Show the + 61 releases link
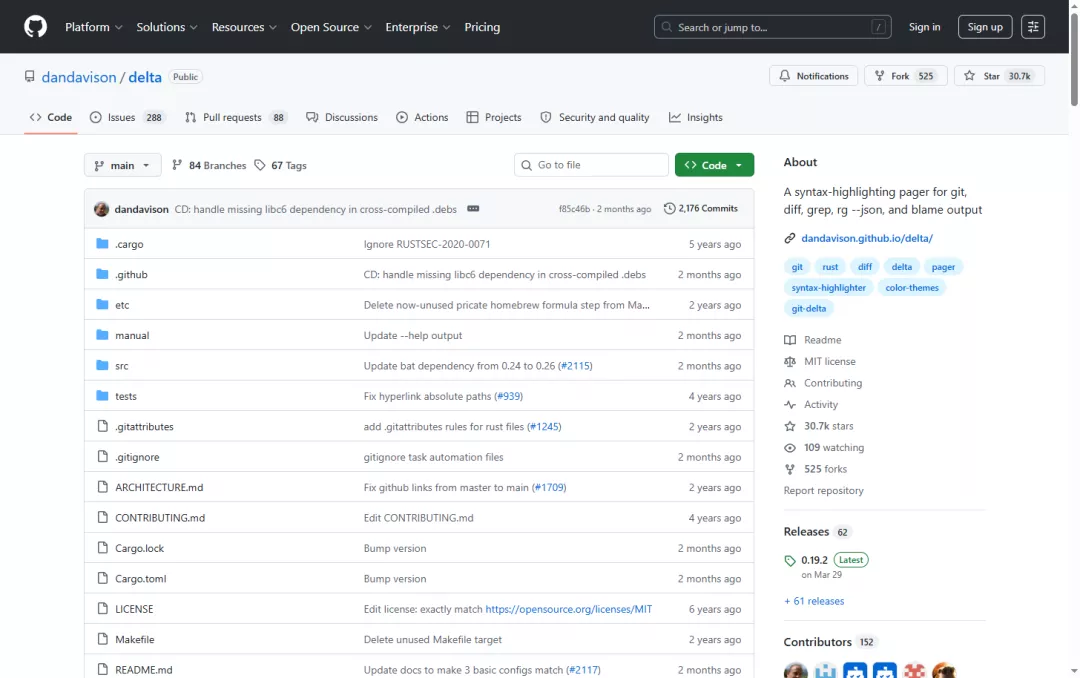 [814, 601]
